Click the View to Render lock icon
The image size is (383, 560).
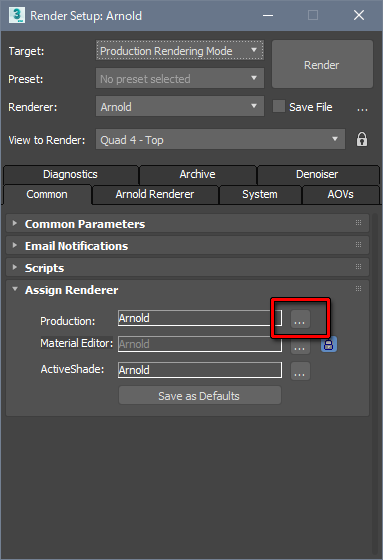(362, 139)
